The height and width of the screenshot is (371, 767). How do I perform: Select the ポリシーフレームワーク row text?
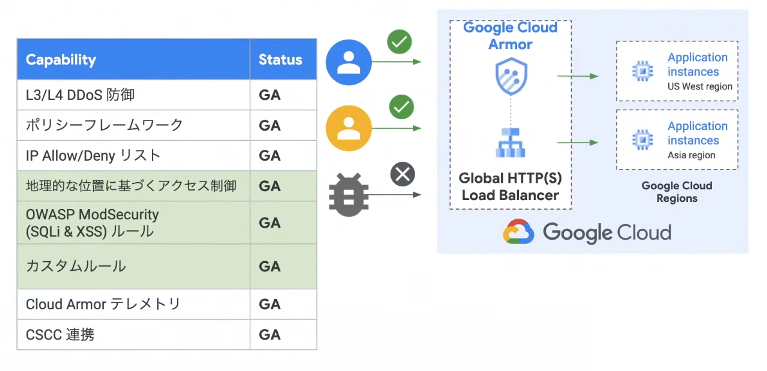pos(105,125)
